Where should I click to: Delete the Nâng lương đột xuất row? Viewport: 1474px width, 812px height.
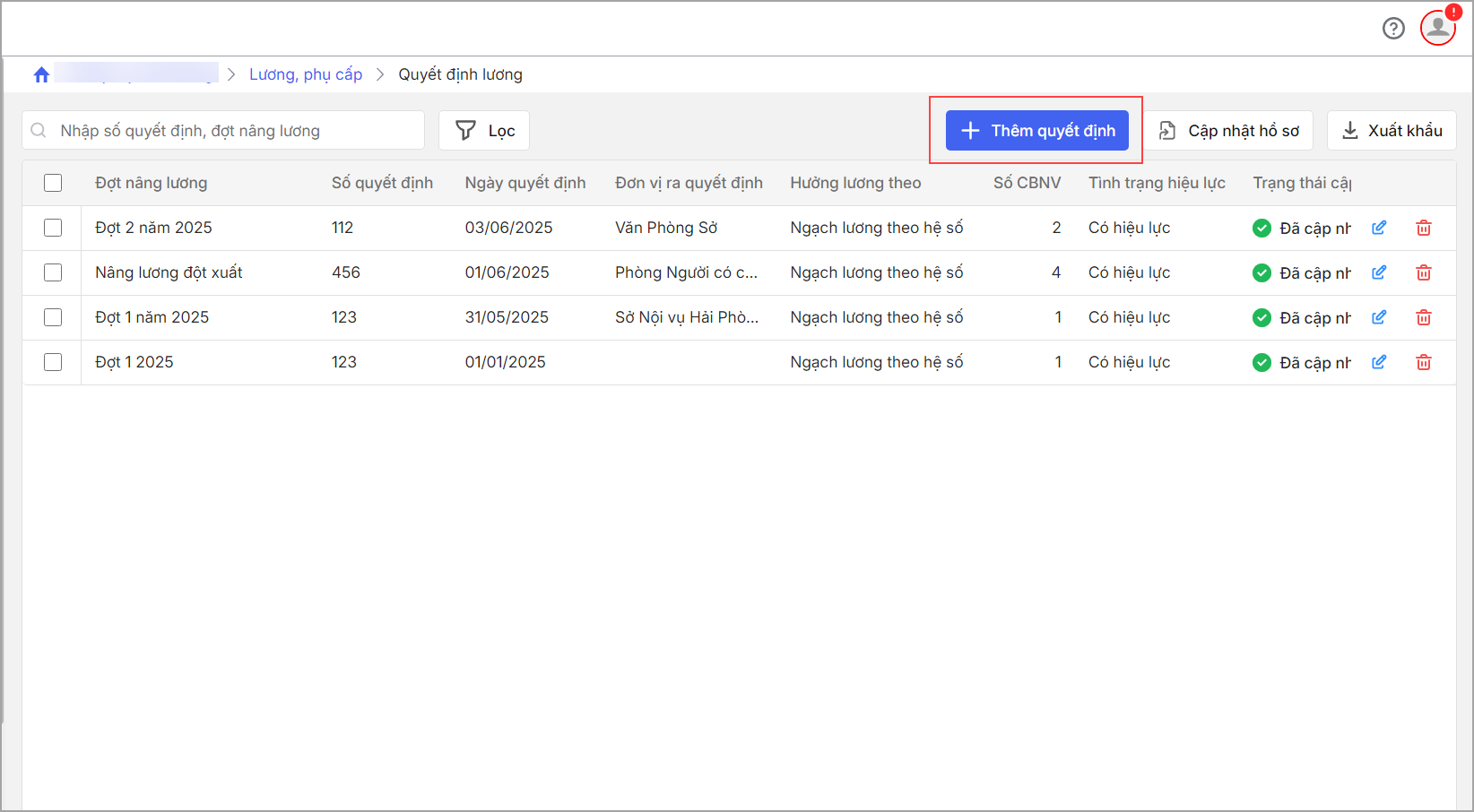[1423, 272]
